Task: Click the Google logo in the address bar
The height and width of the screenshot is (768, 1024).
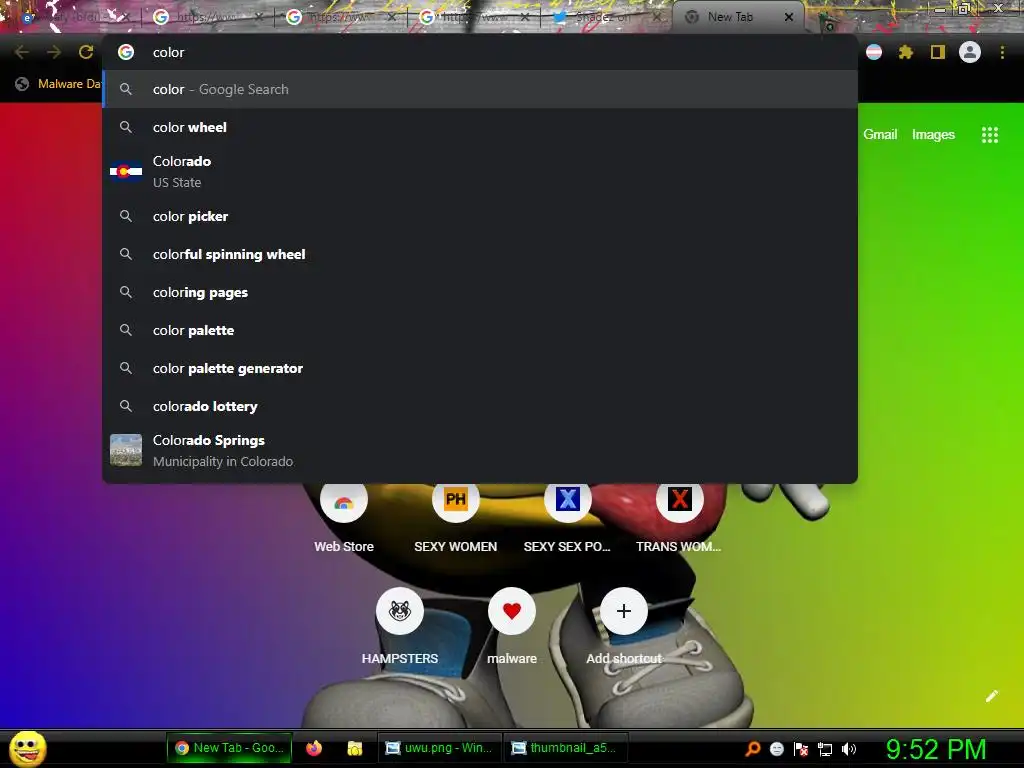Action: pyautogui.click(x=126, y=52)
